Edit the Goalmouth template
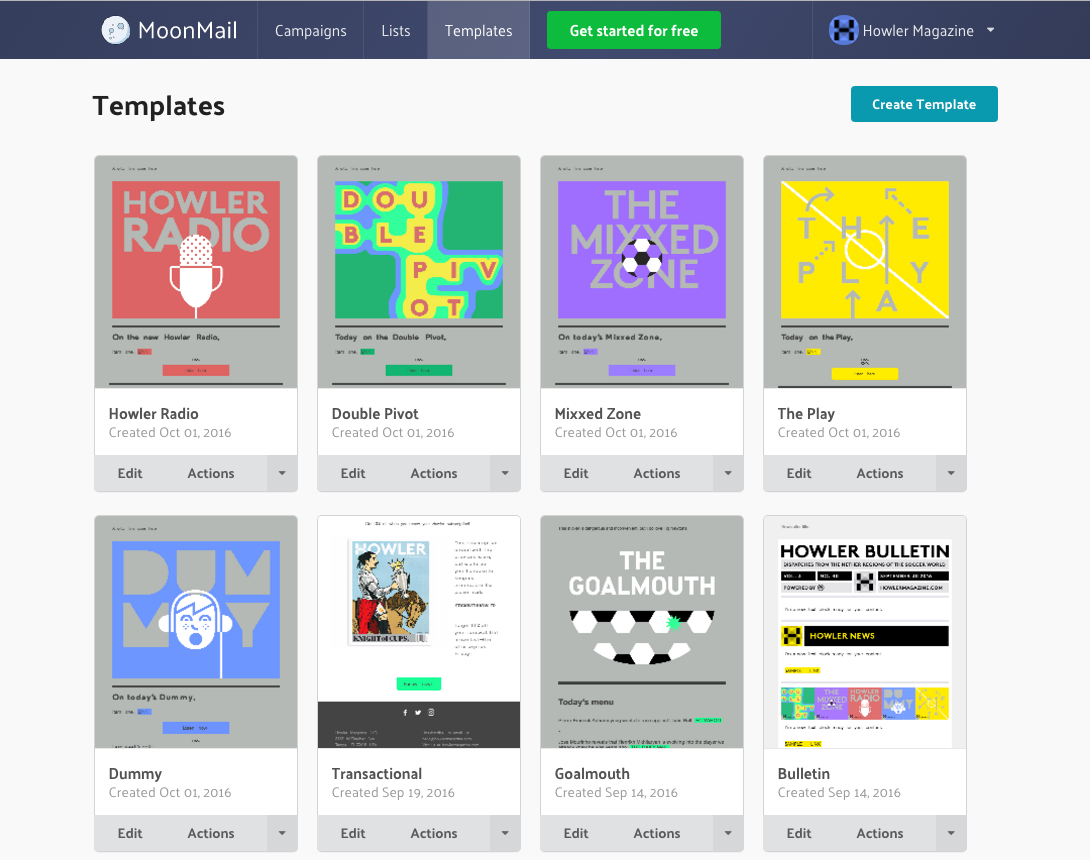Image resolution: width=1090 pixels, height=860 pixels. point(576,834)
